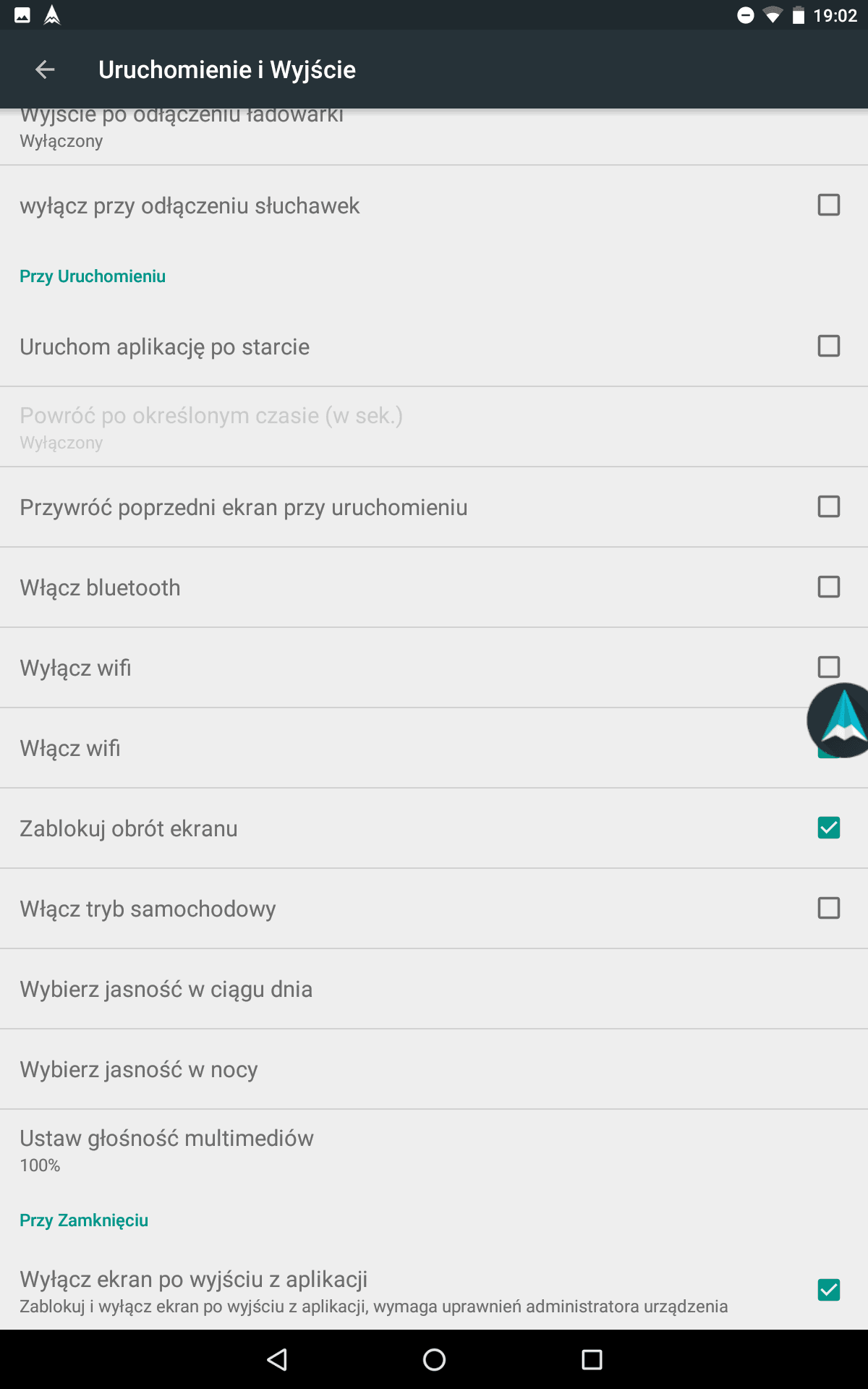Open Ustaw głośność multimediów setting
The image size is (868, 1389).
(x=434, y=1150)
